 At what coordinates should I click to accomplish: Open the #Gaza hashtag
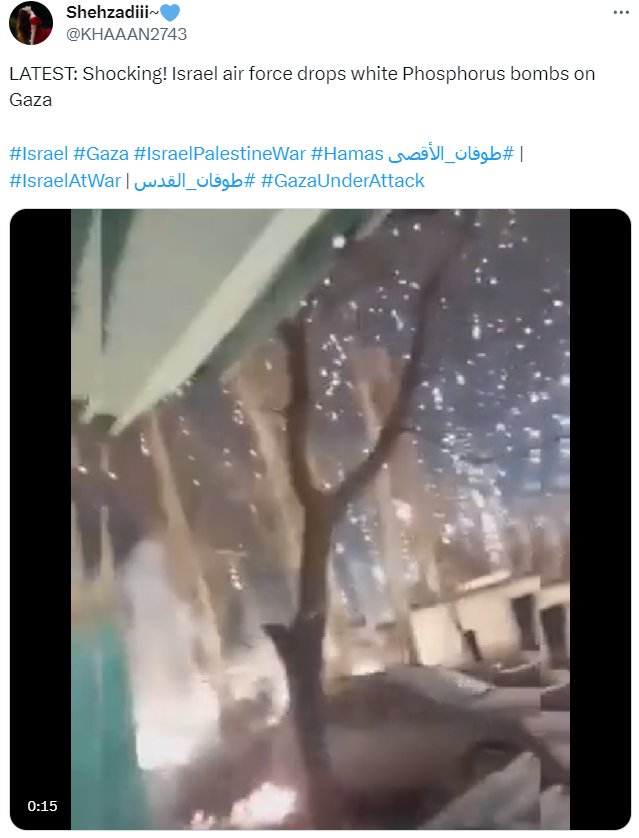101,154
